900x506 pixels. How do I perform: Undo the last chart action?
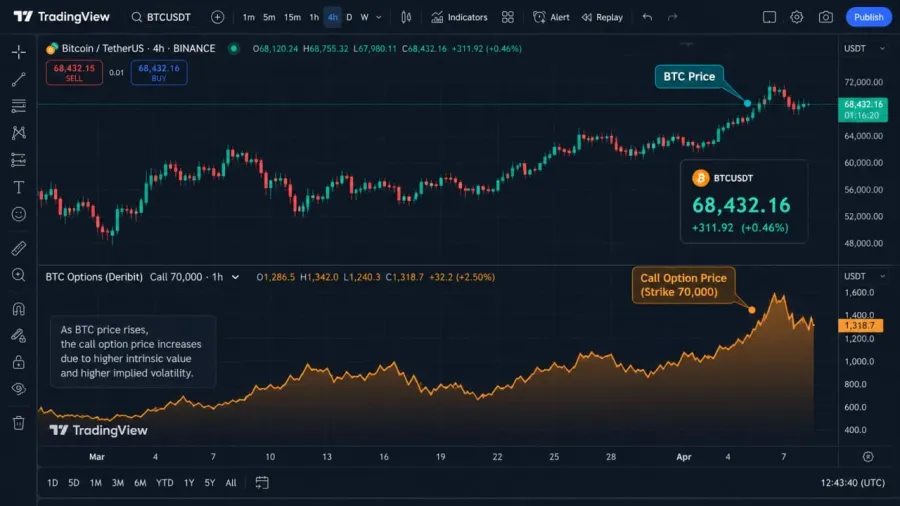pyautogui.click(x=647, y=17)
